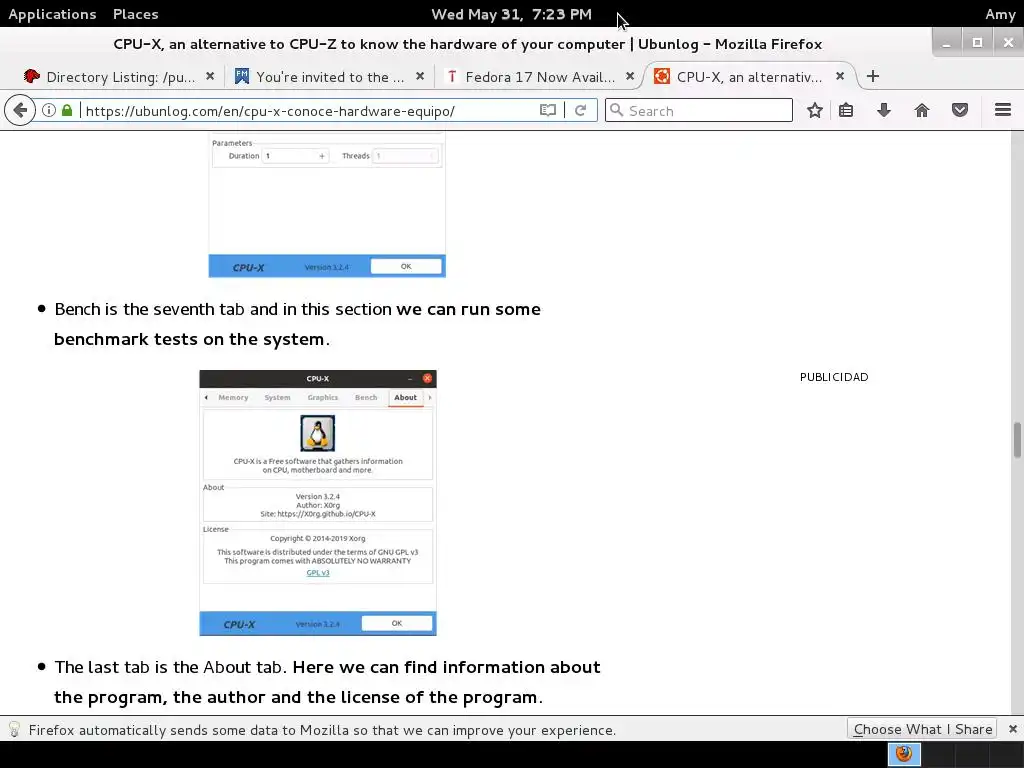Click Duration plus stepper in Bench screenshot
Screen dimensions: 1024x768
pyautogui.click(x=321, y=156)
